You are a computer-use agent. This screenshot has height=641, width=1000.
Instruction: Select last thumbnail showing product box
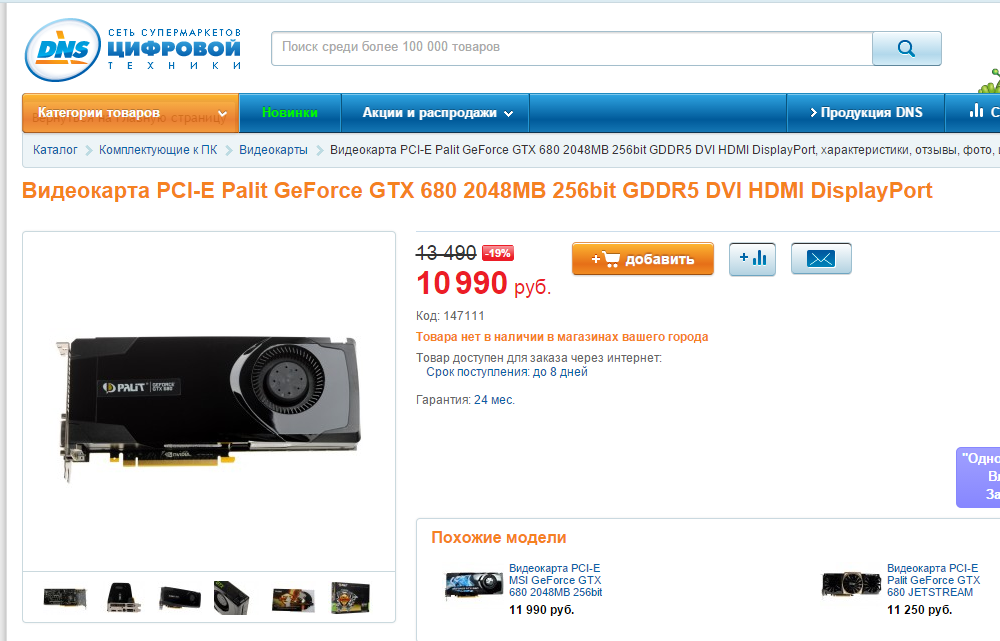pyautogui.click(x=350, y=598)
